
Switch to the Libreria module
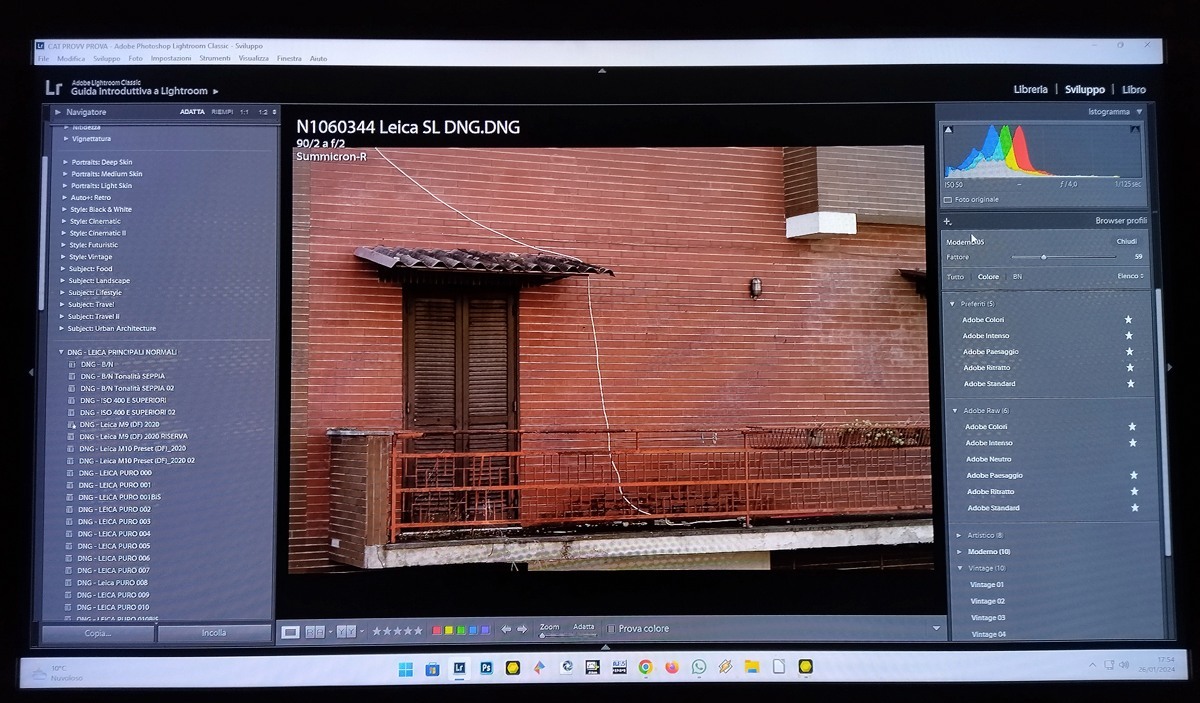tap(1030, 90)
